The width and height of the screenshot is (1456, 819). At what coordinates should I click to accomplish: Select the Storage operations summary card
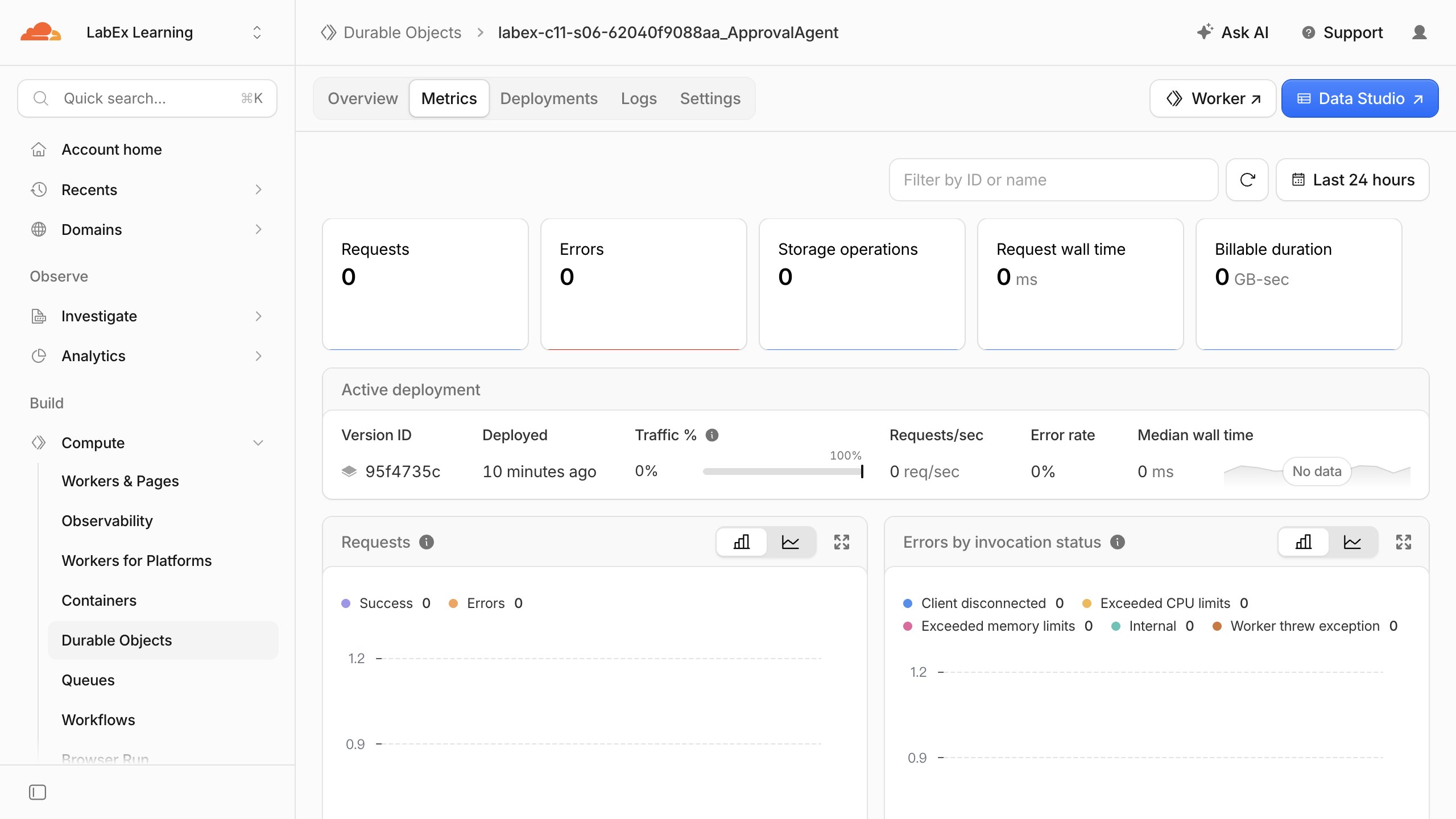point(862,284)
